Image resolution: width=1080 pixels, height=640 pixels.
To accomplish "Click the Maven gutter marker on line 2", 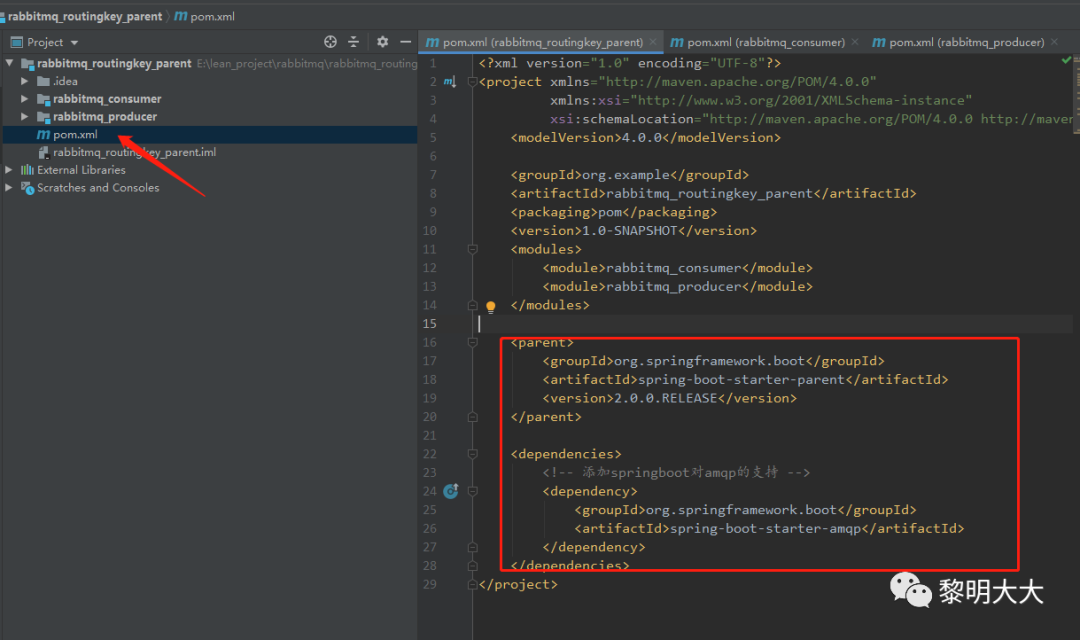I will pos(450,82).
